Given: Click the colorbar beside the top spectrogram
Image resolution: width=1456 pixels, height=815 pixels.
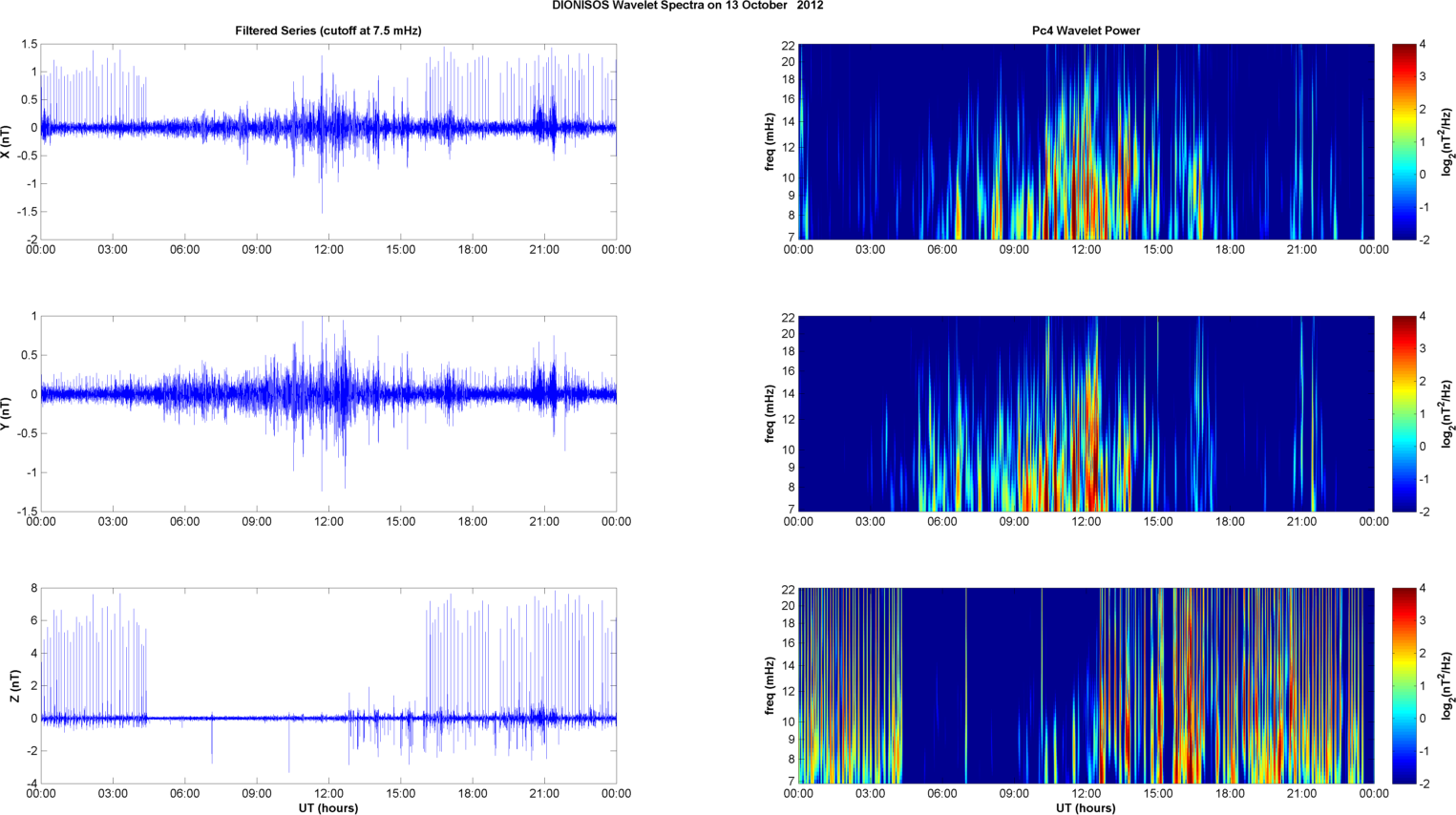Looking at the screenshot, I should [x=1403, y=141].
